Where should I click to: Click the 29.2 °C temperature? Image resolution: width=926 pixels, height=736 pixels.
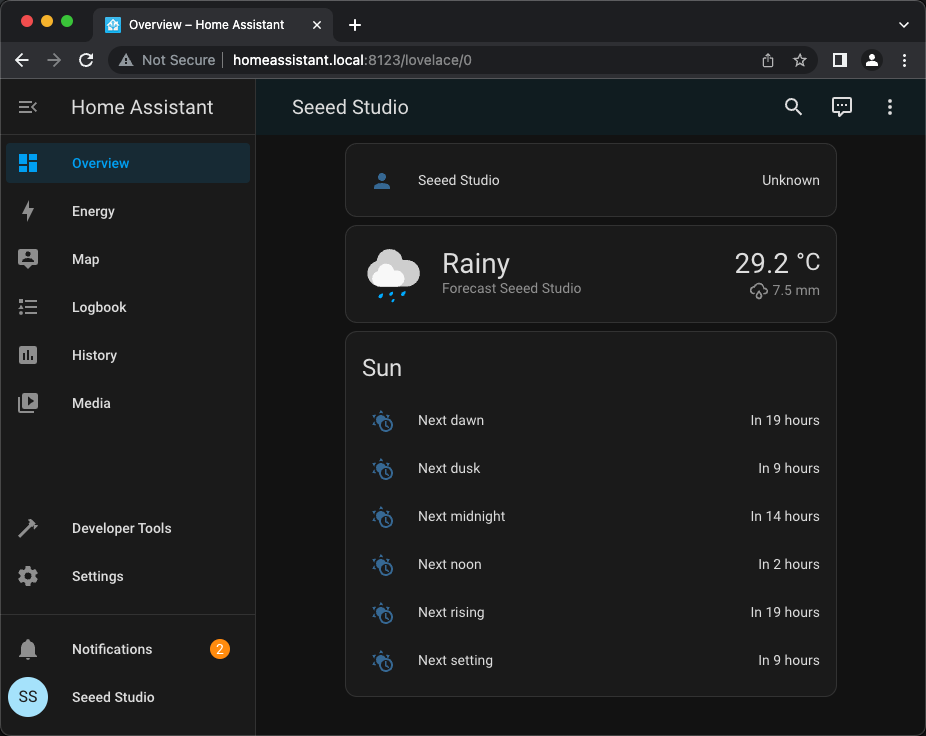tap(777, 263)
